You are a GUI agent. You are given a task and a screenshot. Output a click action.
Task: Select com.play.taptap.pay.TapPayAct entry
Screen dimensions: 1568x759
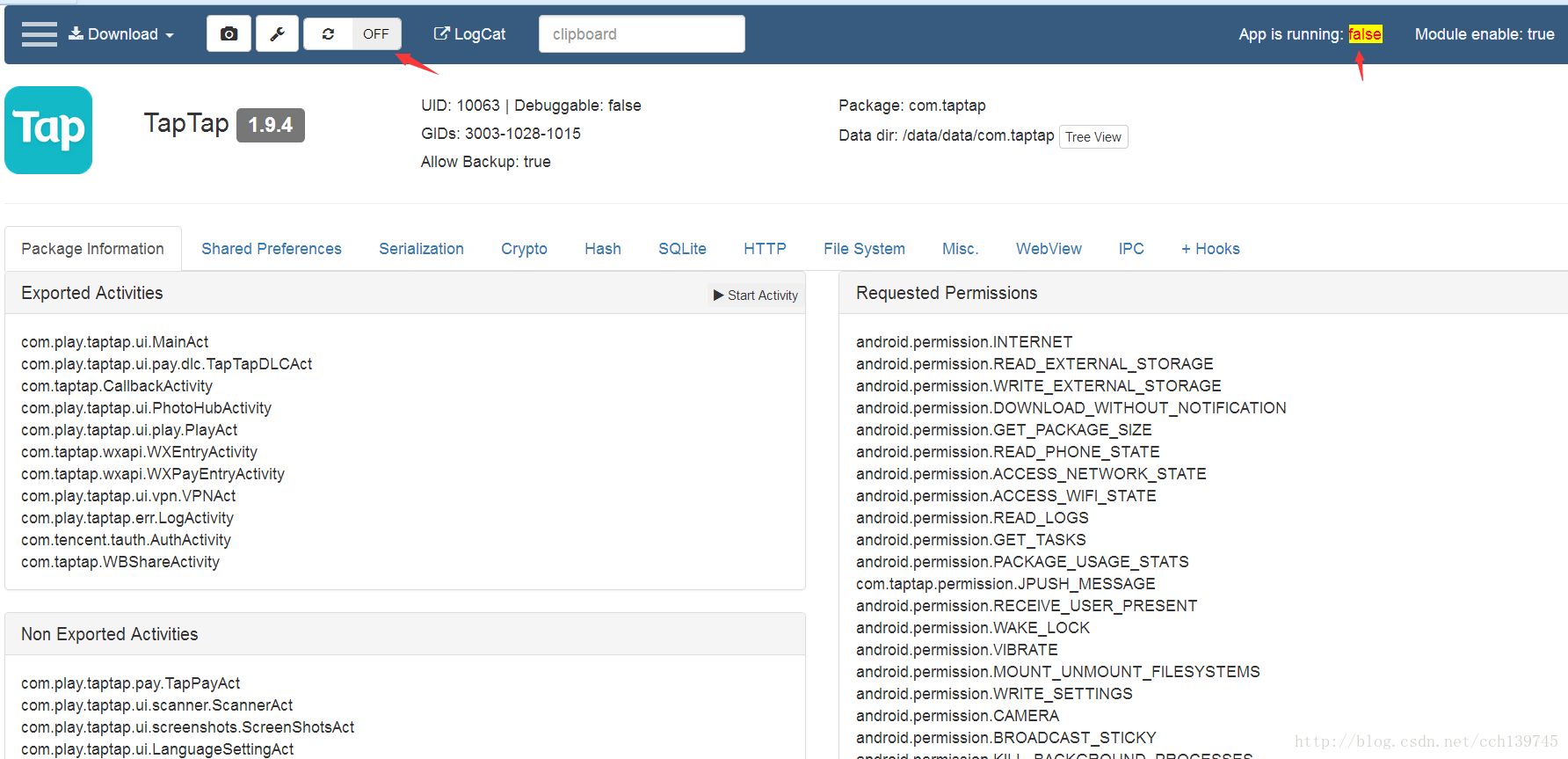[131, 683]
